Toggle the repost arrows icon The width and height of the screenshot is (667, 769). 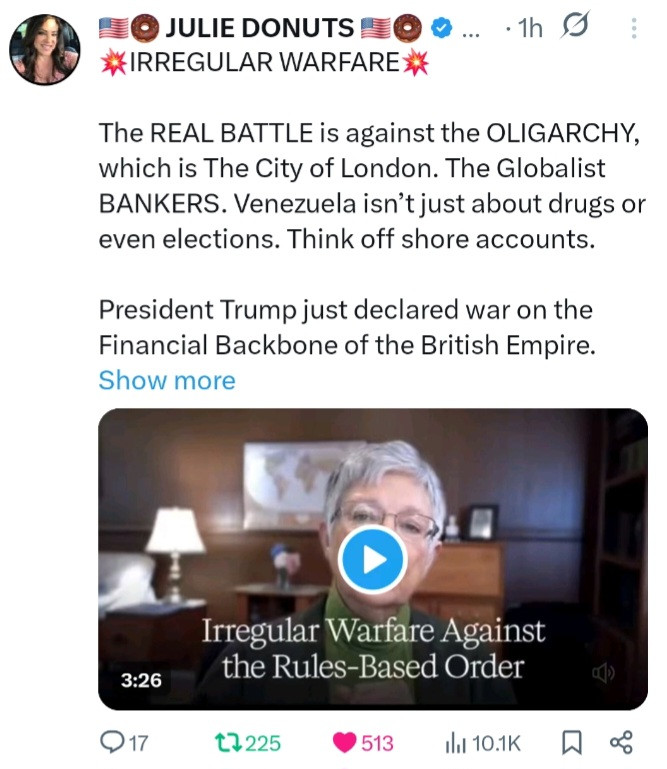click(x=229, y=743)
